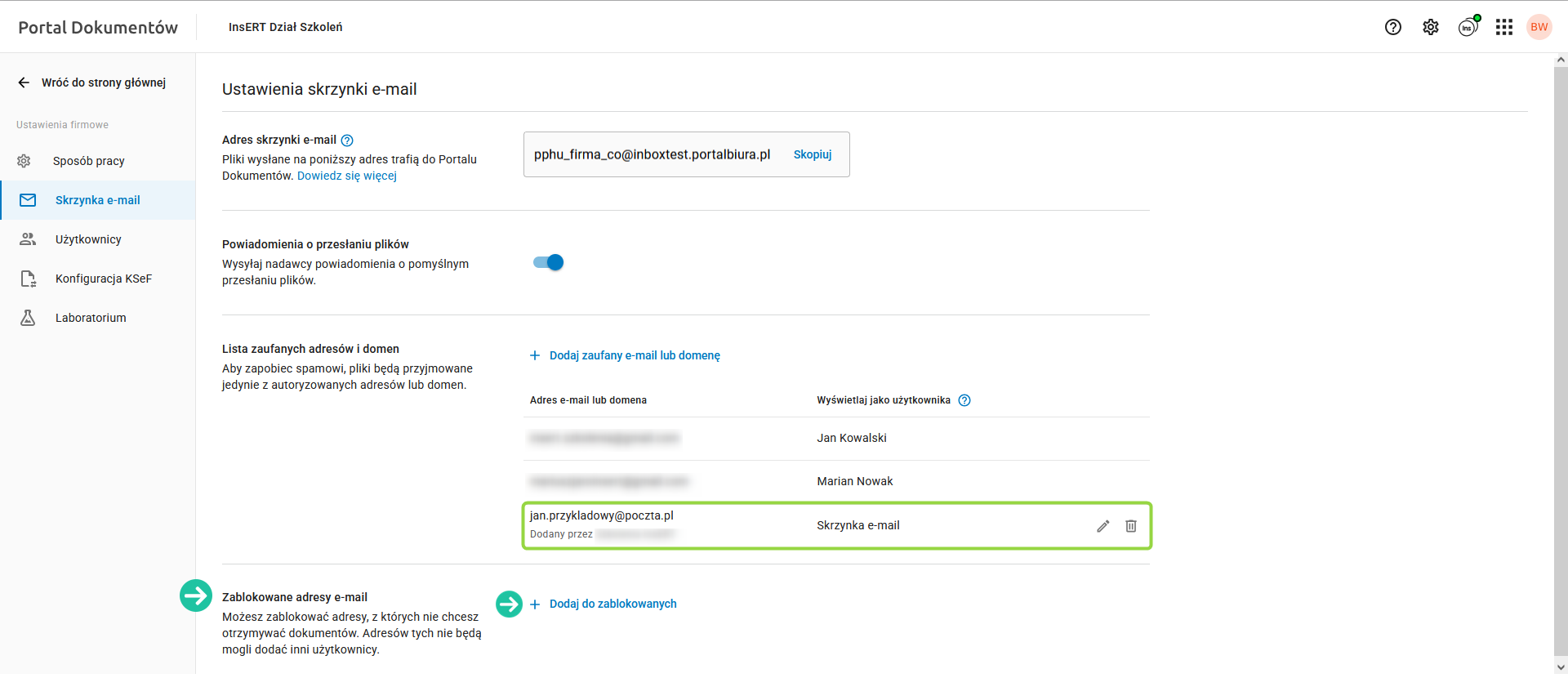Open Sposób pracy settings section
Image resolution: width=1568 pixels, height=678 pixels.
(x=88, y=161)
